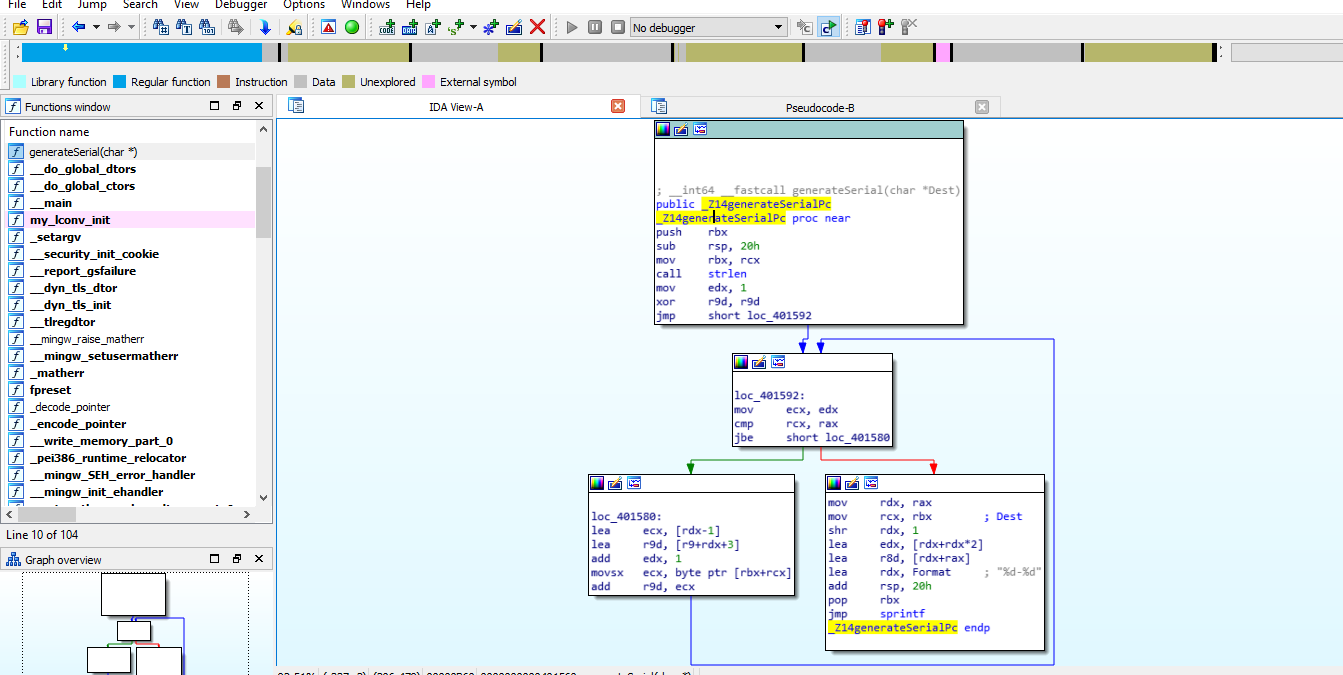Open the No debugger dropdown
Viewport: 1343px width, 675px height.
coord(779,27)
